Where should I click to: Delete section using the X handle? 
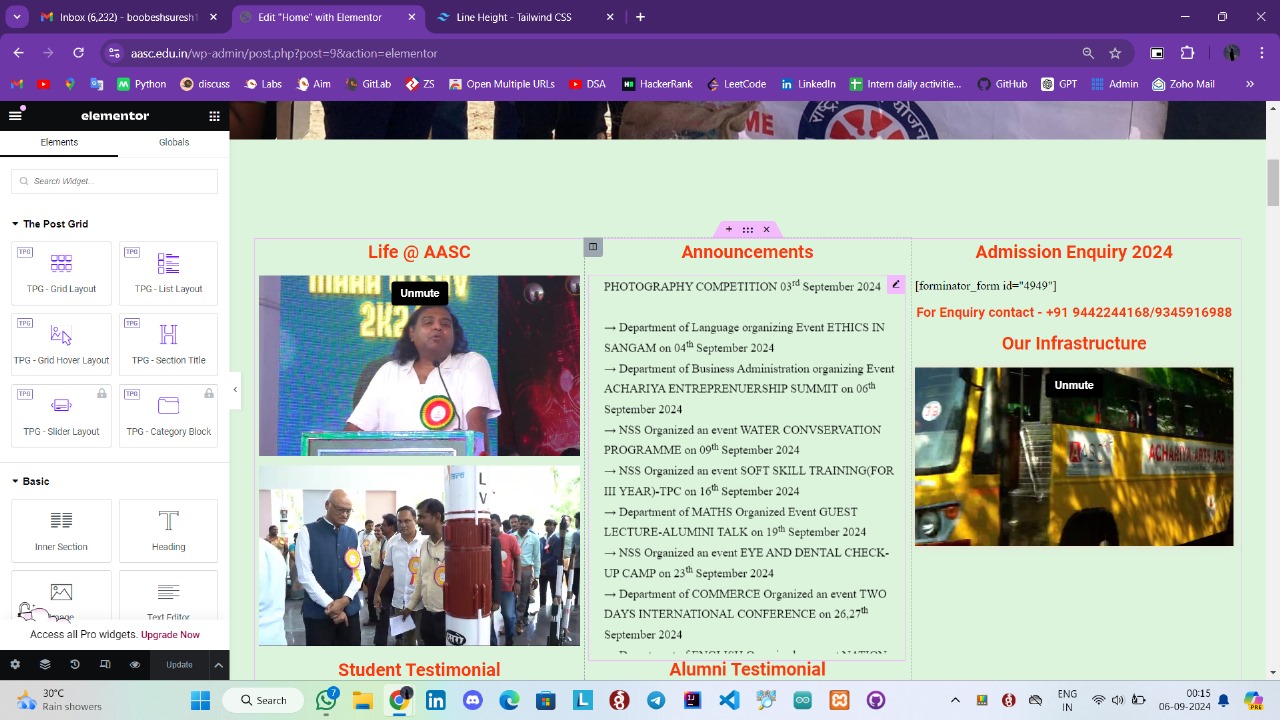pos(767,230)
